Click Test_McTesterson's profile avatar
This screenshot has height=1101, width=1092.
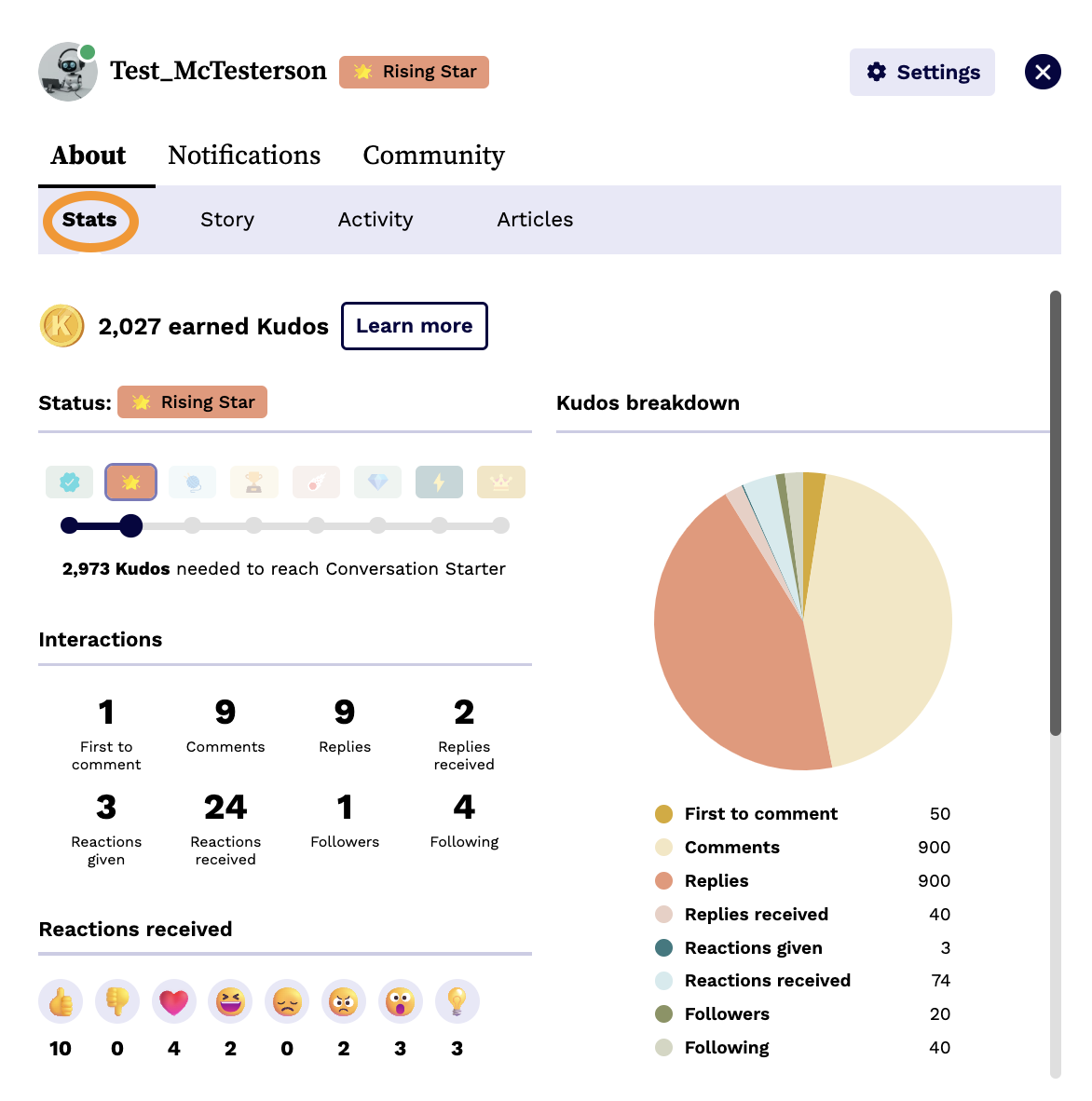click(x=67, y=72)
